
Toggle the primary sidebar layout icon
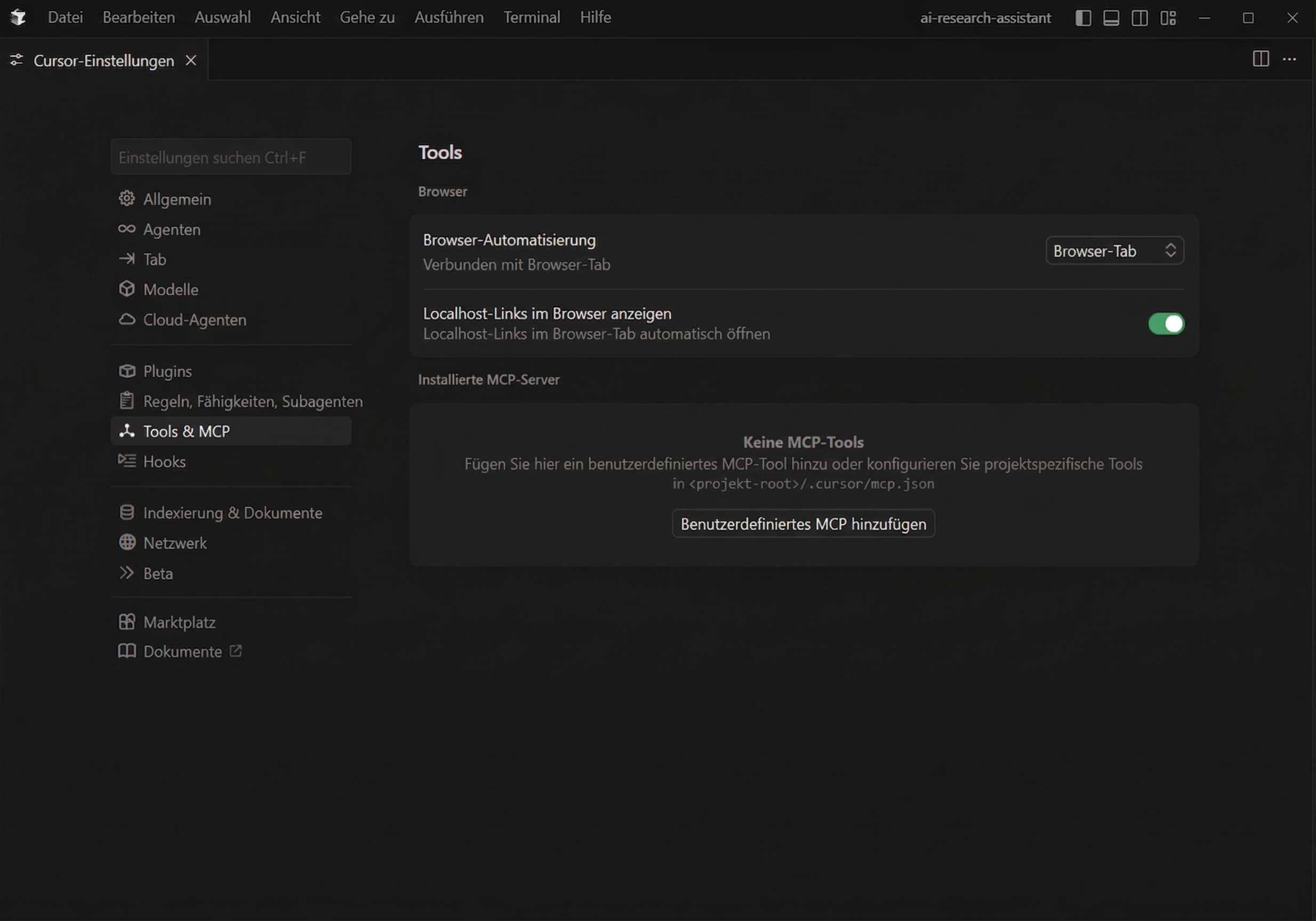point(1083,18)
